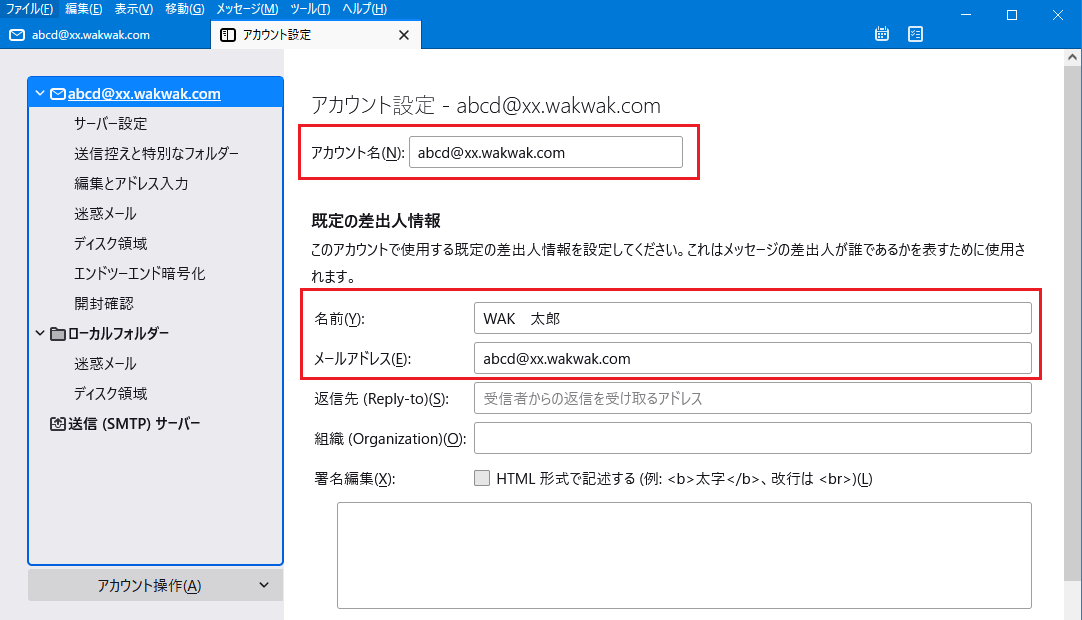1082x620 pixels.
Task: Click the 組織 (Organization) input field
Action: click(x=753, y=438)
